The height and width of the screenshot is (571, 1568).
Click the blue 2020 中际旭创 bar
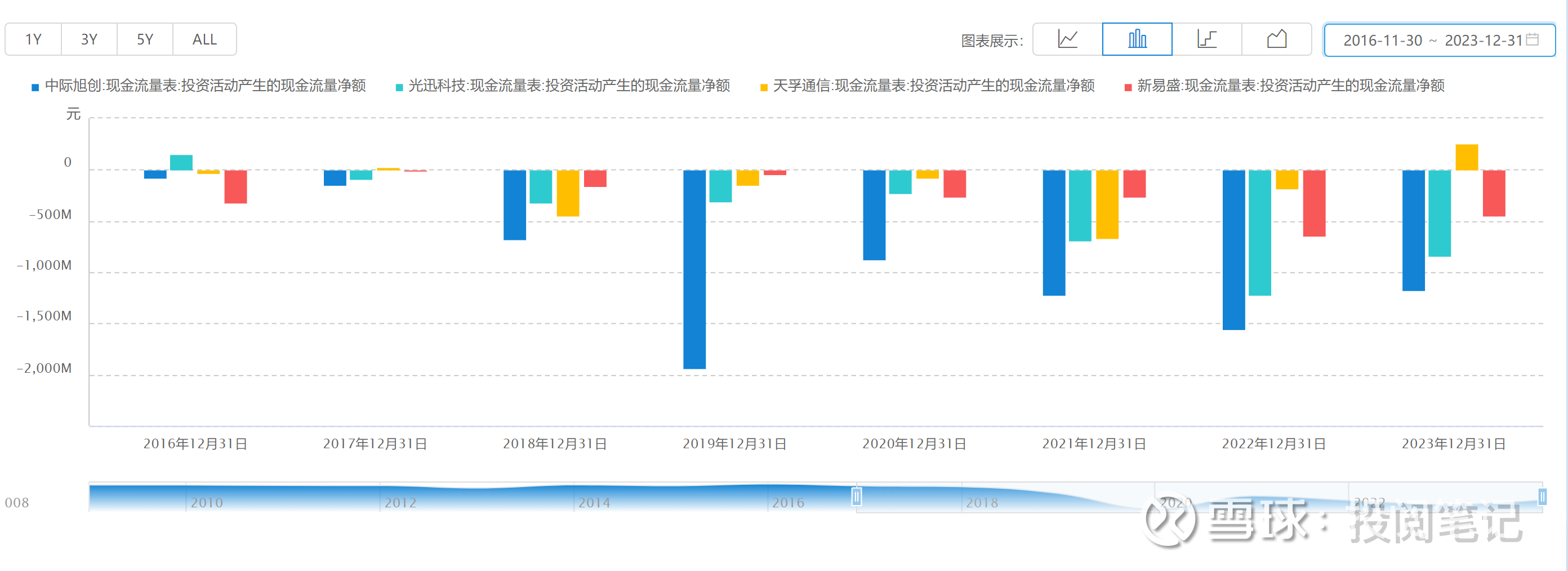[874, 215]
